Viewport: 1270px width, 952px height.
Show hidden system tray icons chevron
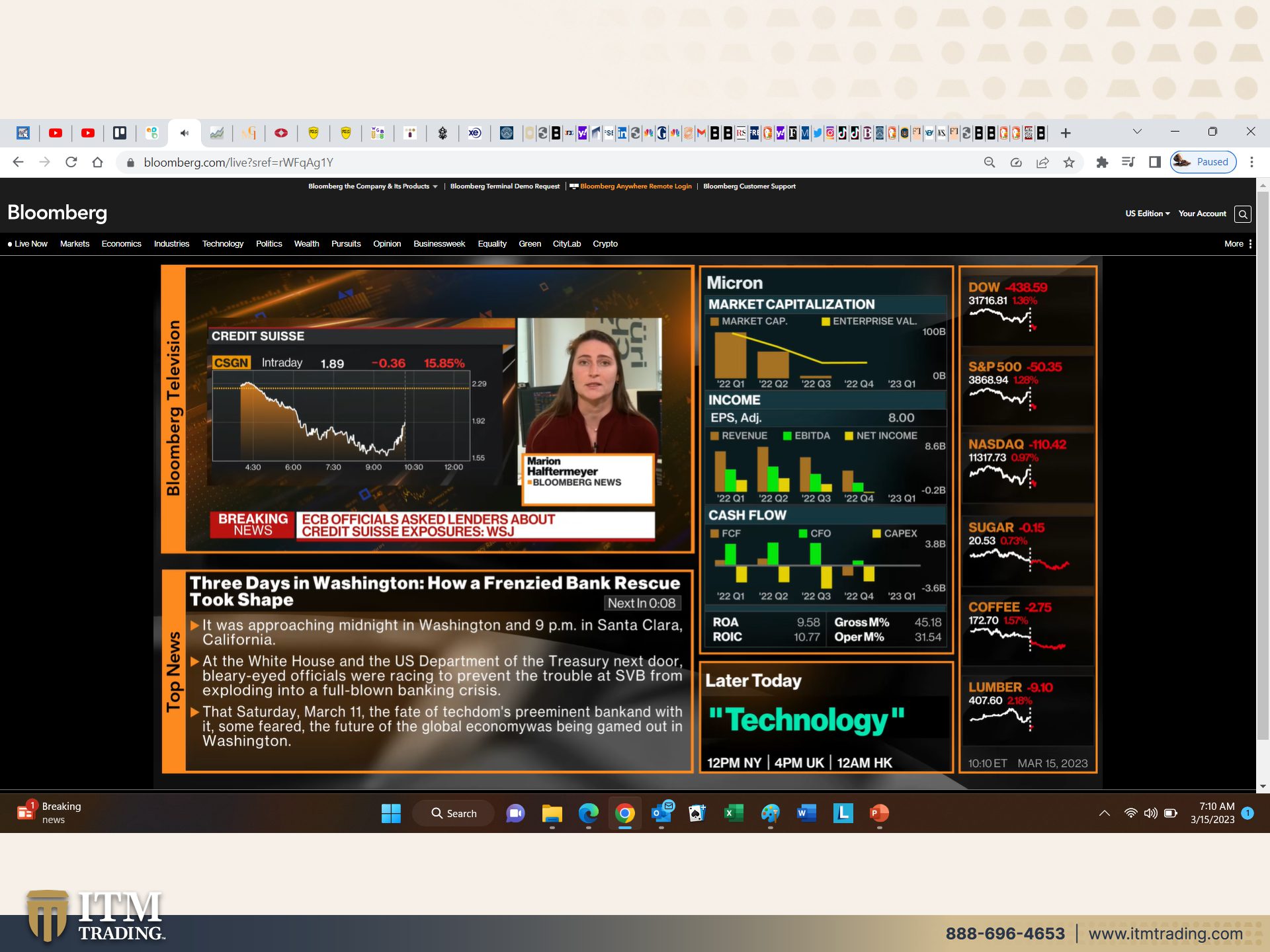tap(1105, 813)
